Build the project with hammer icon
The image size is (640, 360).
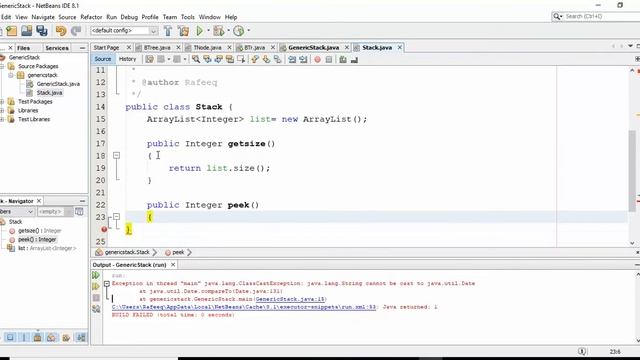point(168,31)
